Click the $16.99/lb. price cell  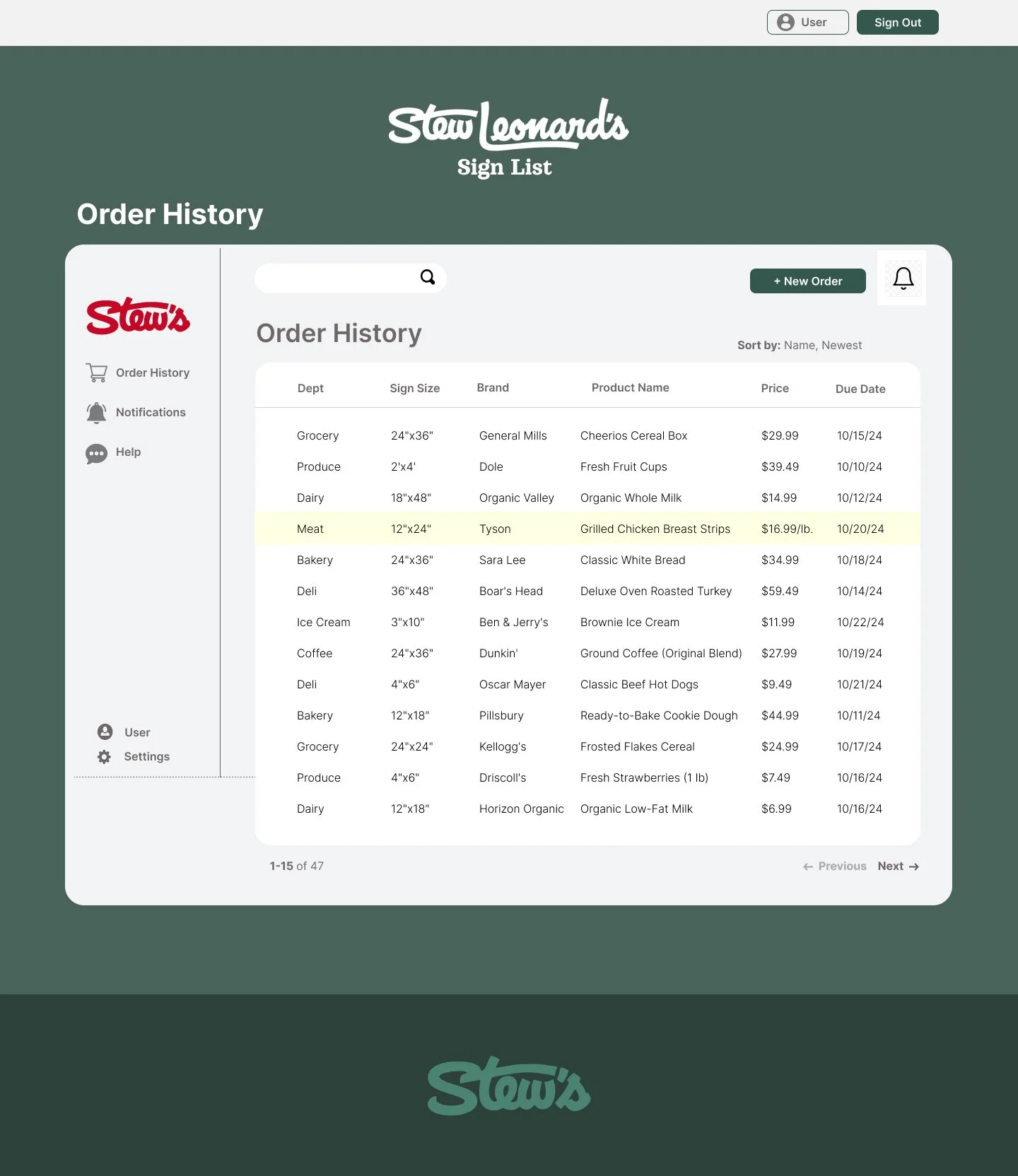coord(787,529)
